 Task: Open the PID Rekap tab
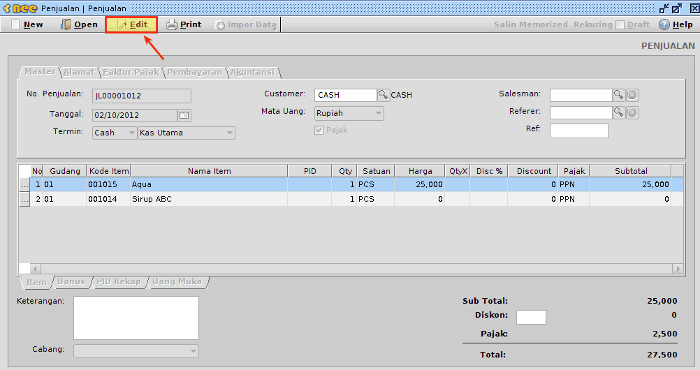click(118, 282)
